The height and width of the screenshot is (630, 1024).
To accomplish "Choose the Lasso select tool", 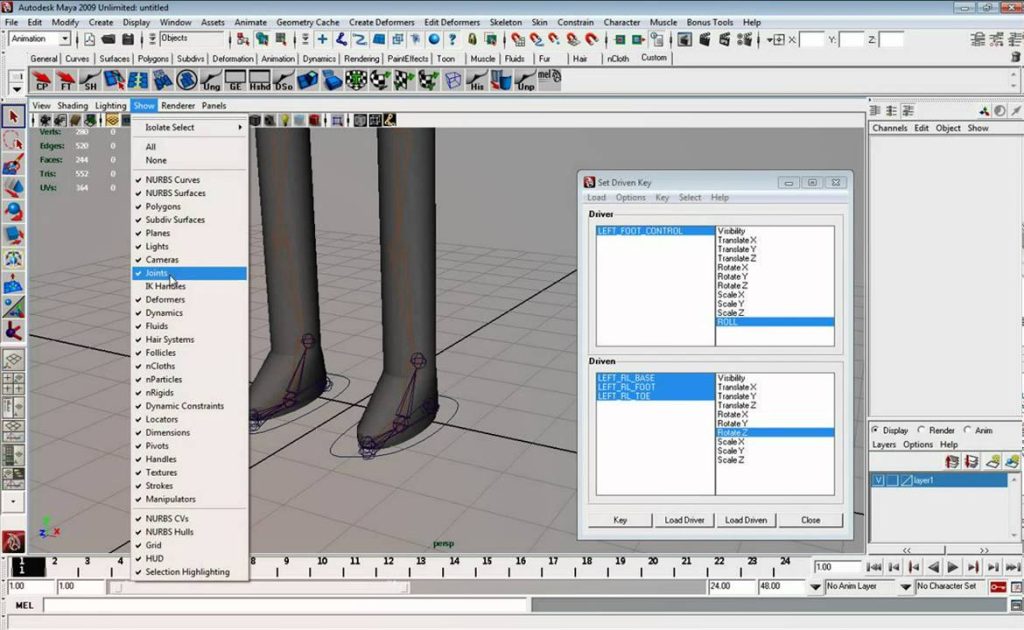I will pos(13,140).
